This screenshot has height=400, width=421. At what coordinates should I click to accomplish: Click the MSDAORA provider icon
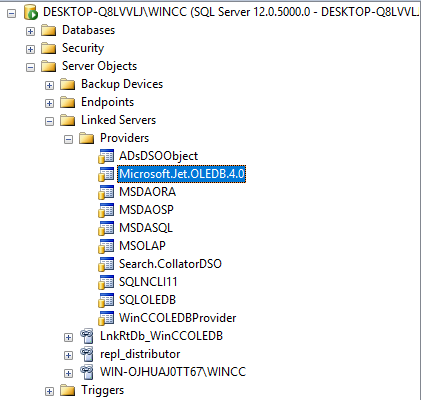coord(106,192)
